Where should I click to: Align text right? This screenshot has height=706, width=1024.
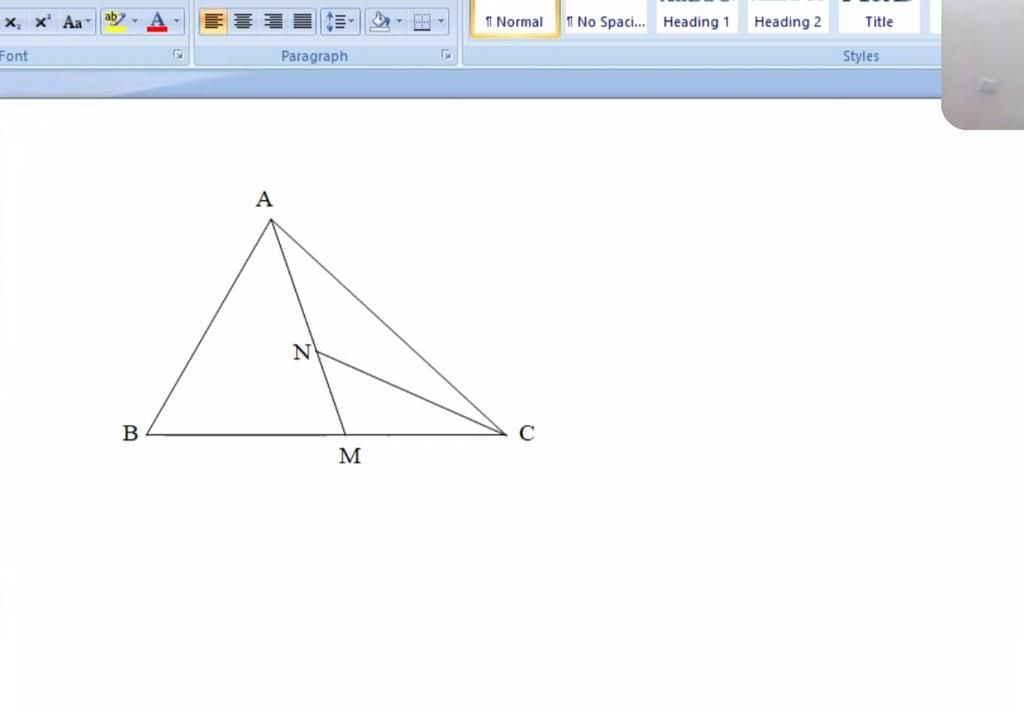(x=272, y=22)
